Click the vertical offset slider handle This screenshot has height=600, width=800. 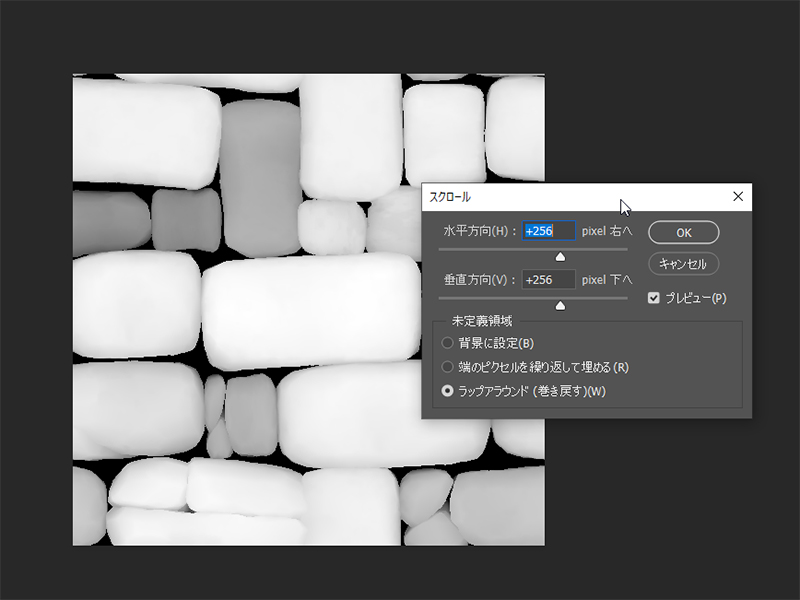click(560, 305)
